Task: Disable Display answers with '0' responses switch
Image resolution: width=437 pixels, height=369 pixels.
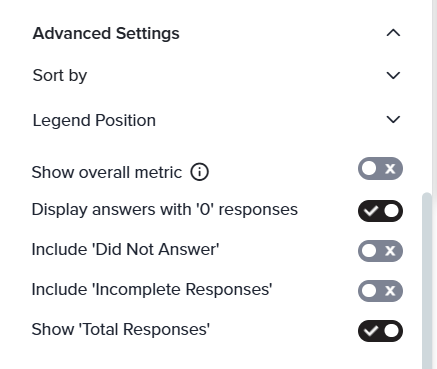Action: point(380,211)
